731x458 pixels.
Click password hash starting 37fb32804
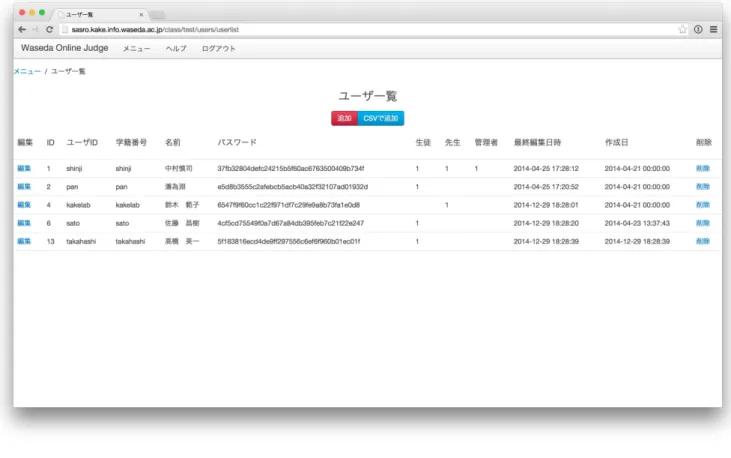(x=290, y=168)
